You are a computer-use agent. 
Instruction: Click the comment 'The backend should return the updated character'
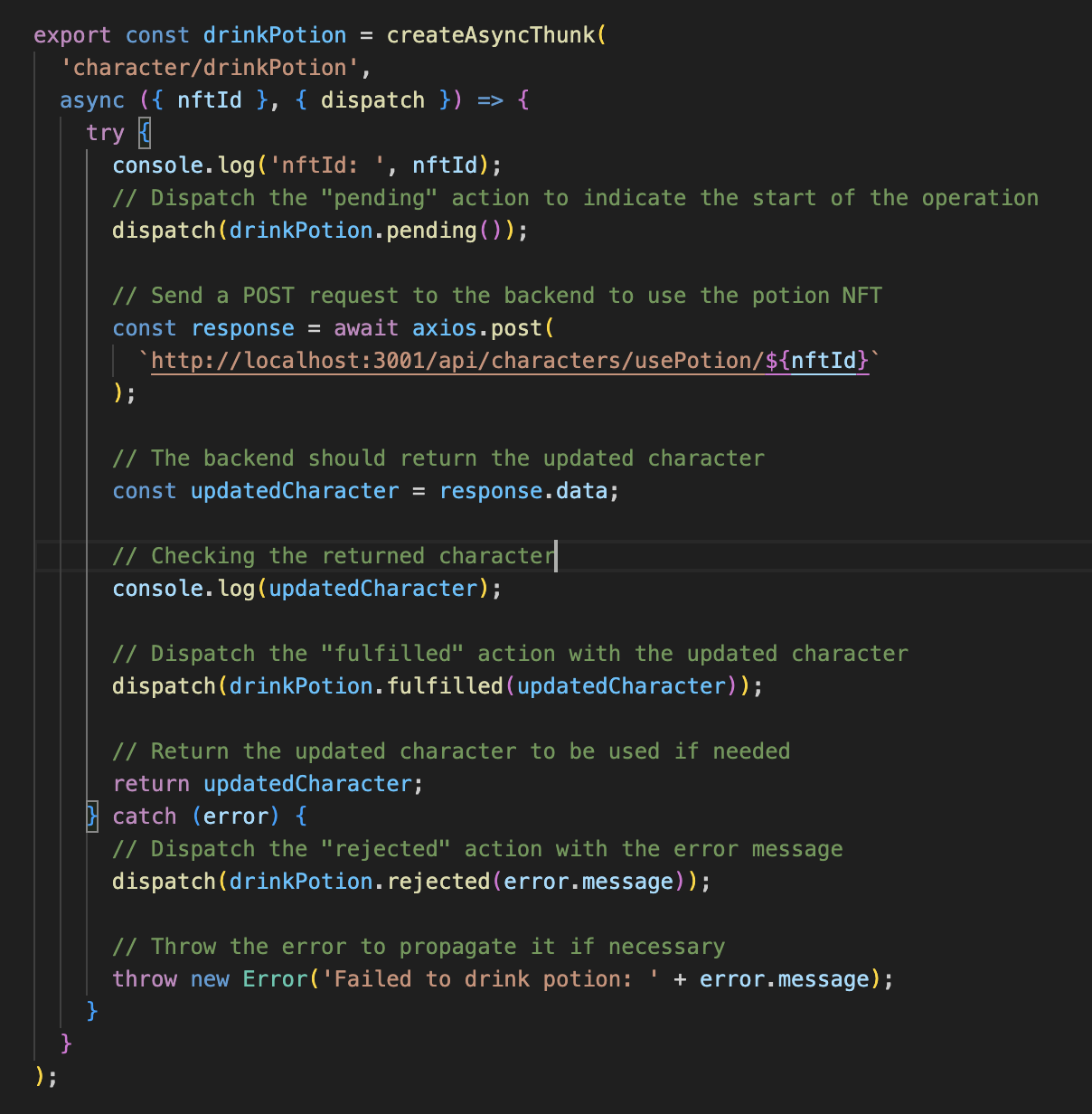click(438, 458)
